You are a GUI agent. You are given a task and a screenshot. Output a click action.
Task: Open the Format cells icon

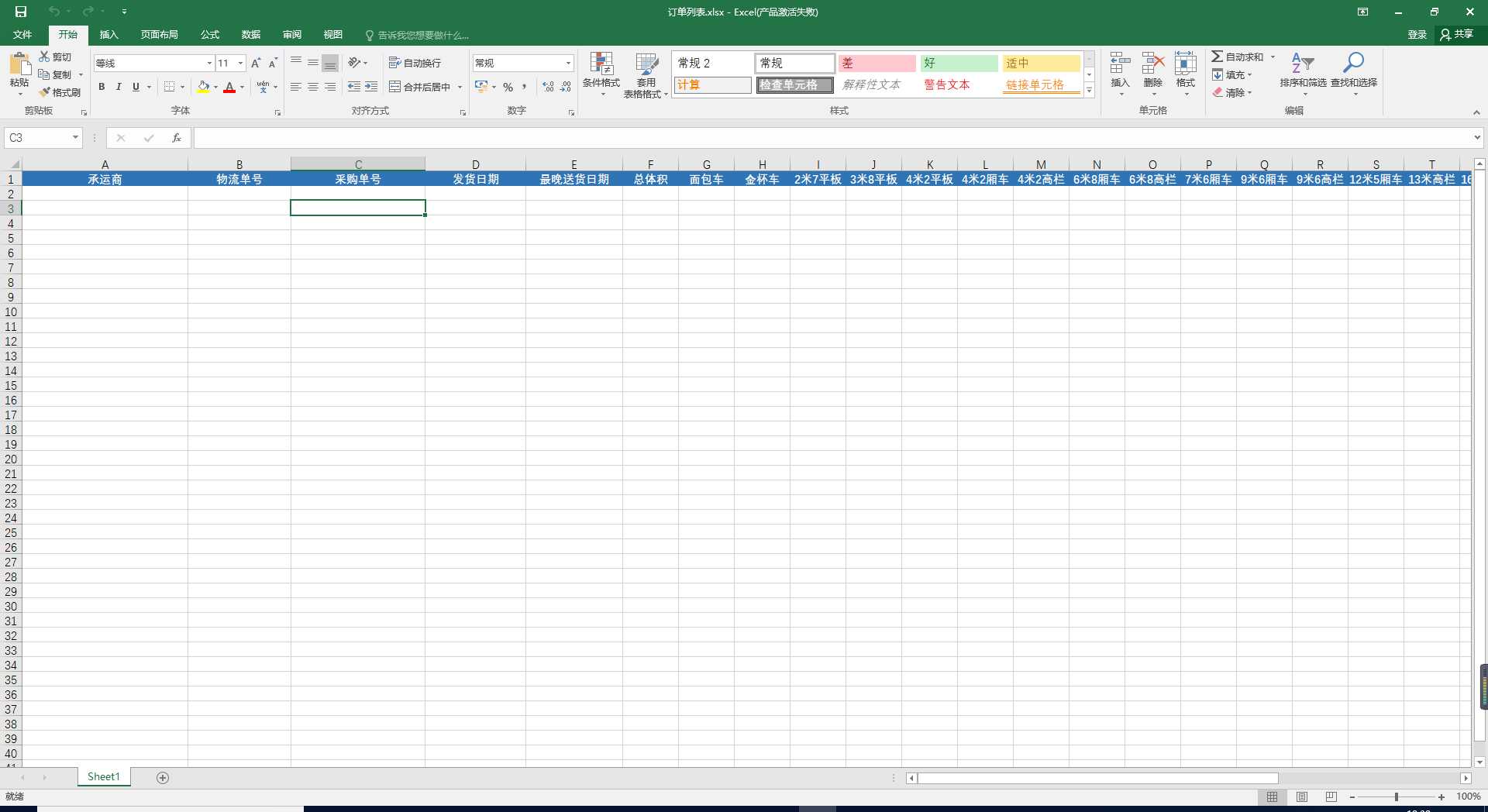[1186, 64]
